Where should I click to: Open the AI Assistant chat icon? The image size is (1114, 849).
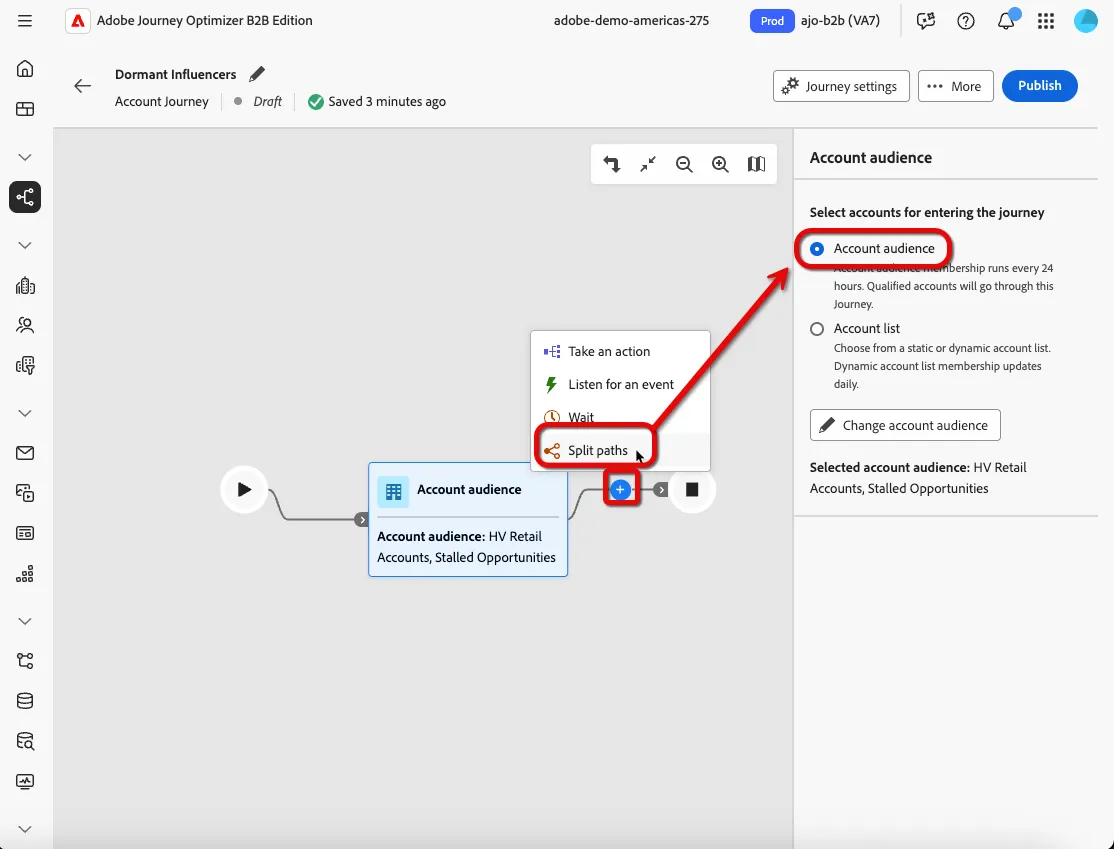(926, 21)
